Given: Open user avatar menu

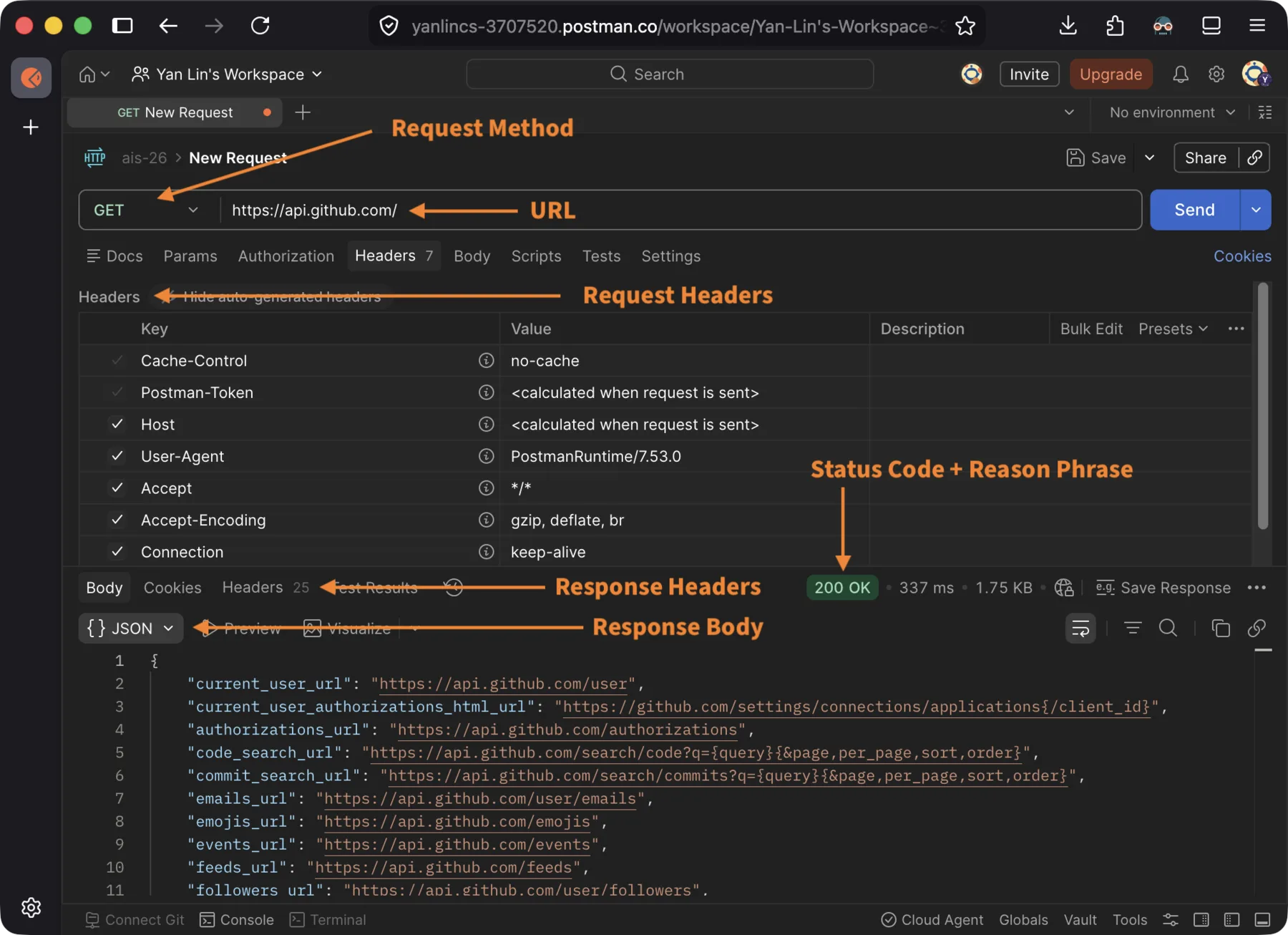Looking at the screenshot, I should tap(1256, 74).
